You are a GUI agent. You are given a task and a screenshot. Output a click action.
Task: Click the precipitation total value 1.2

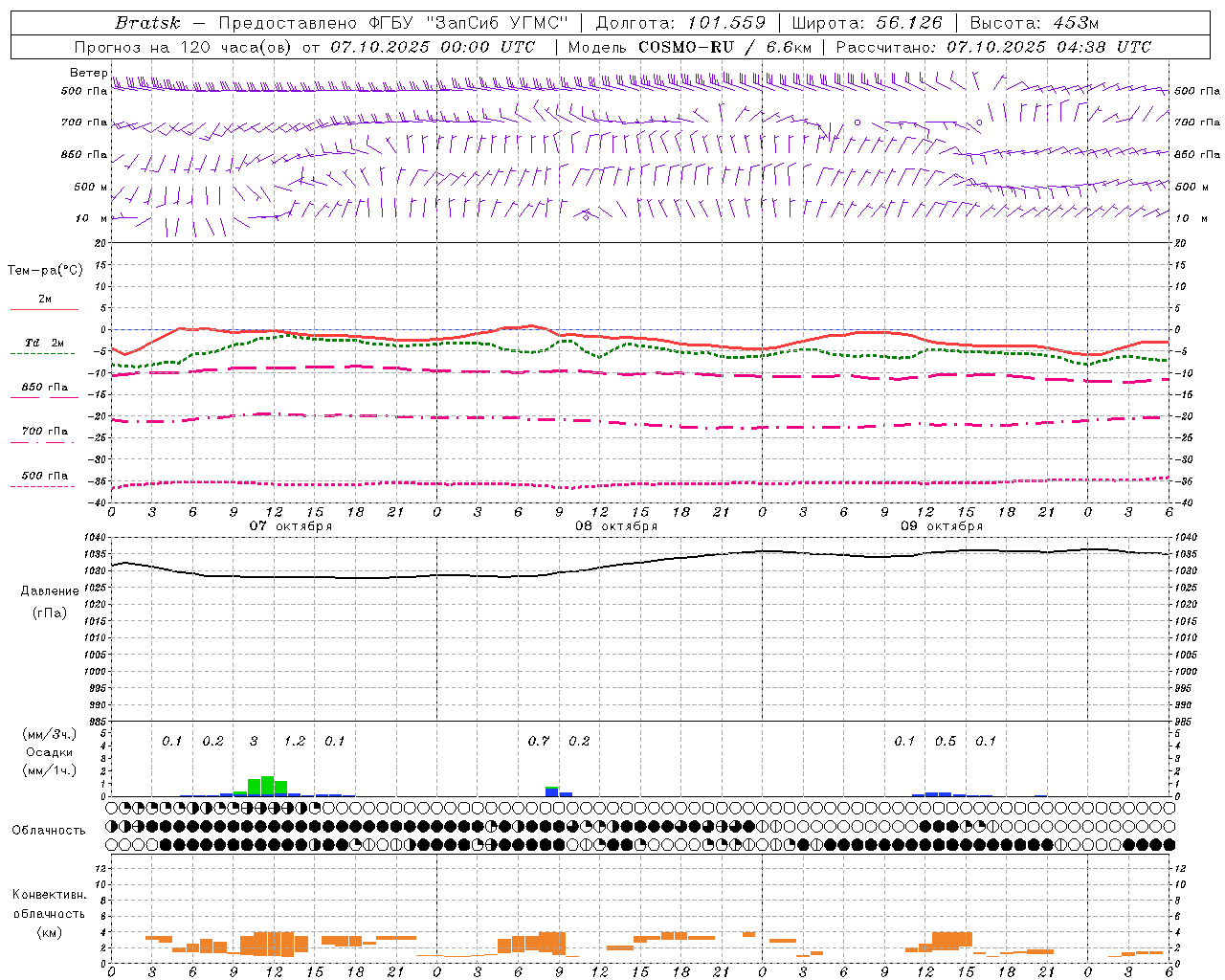(295, 742)
